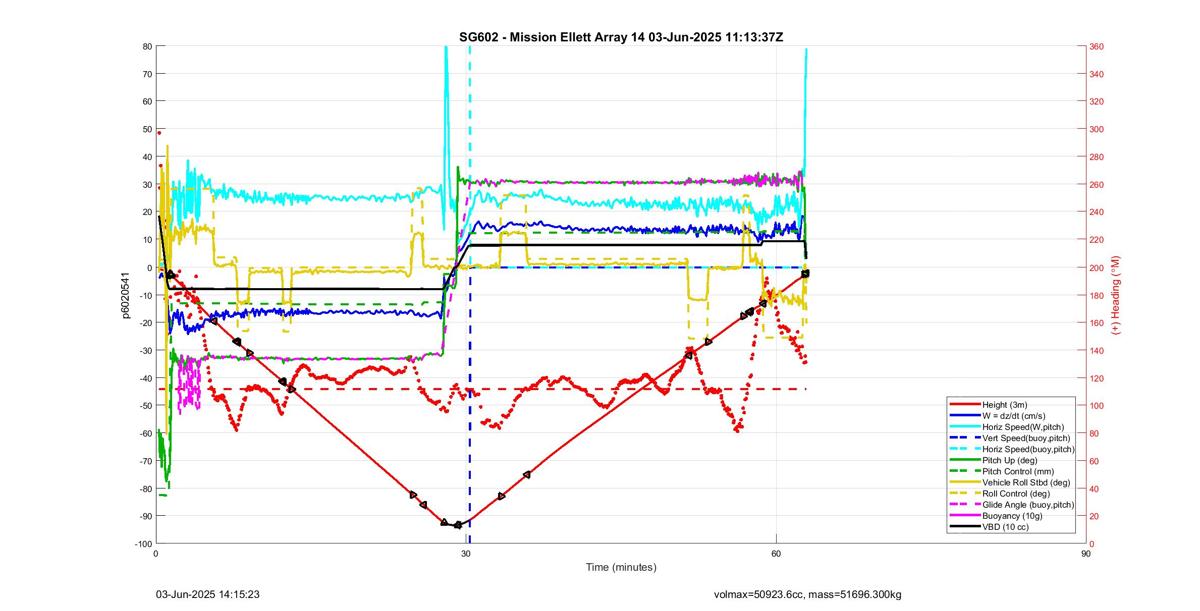
Task: Click the '-100' tick on the left axis
Action: tap(142, 543)
